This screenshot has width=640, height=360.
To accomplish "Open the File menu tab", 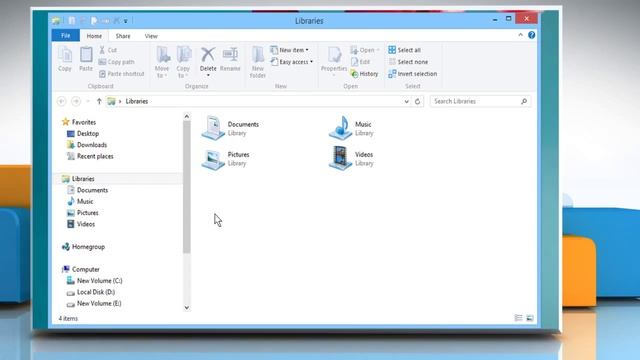I will (x=66, y=36).
